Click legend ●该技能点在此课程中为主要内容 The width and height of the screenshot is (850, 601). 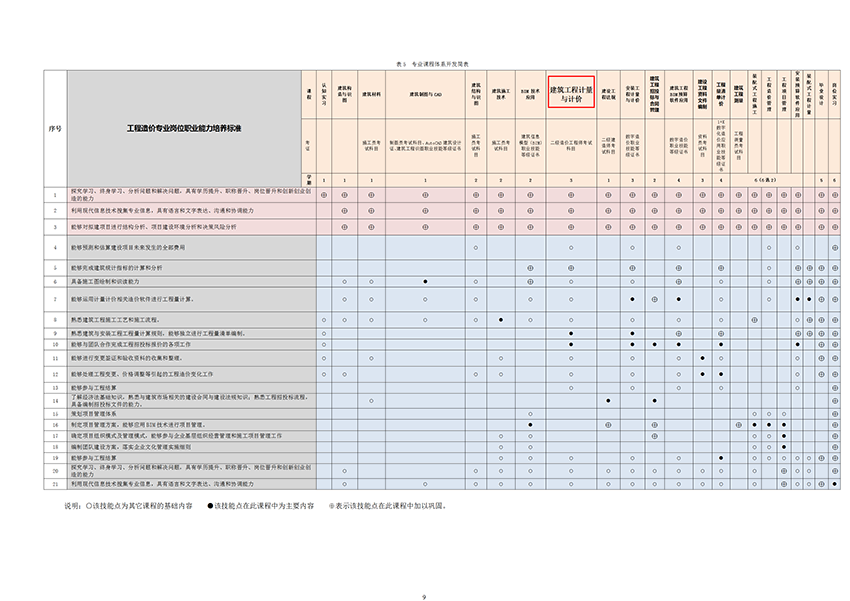261,506
